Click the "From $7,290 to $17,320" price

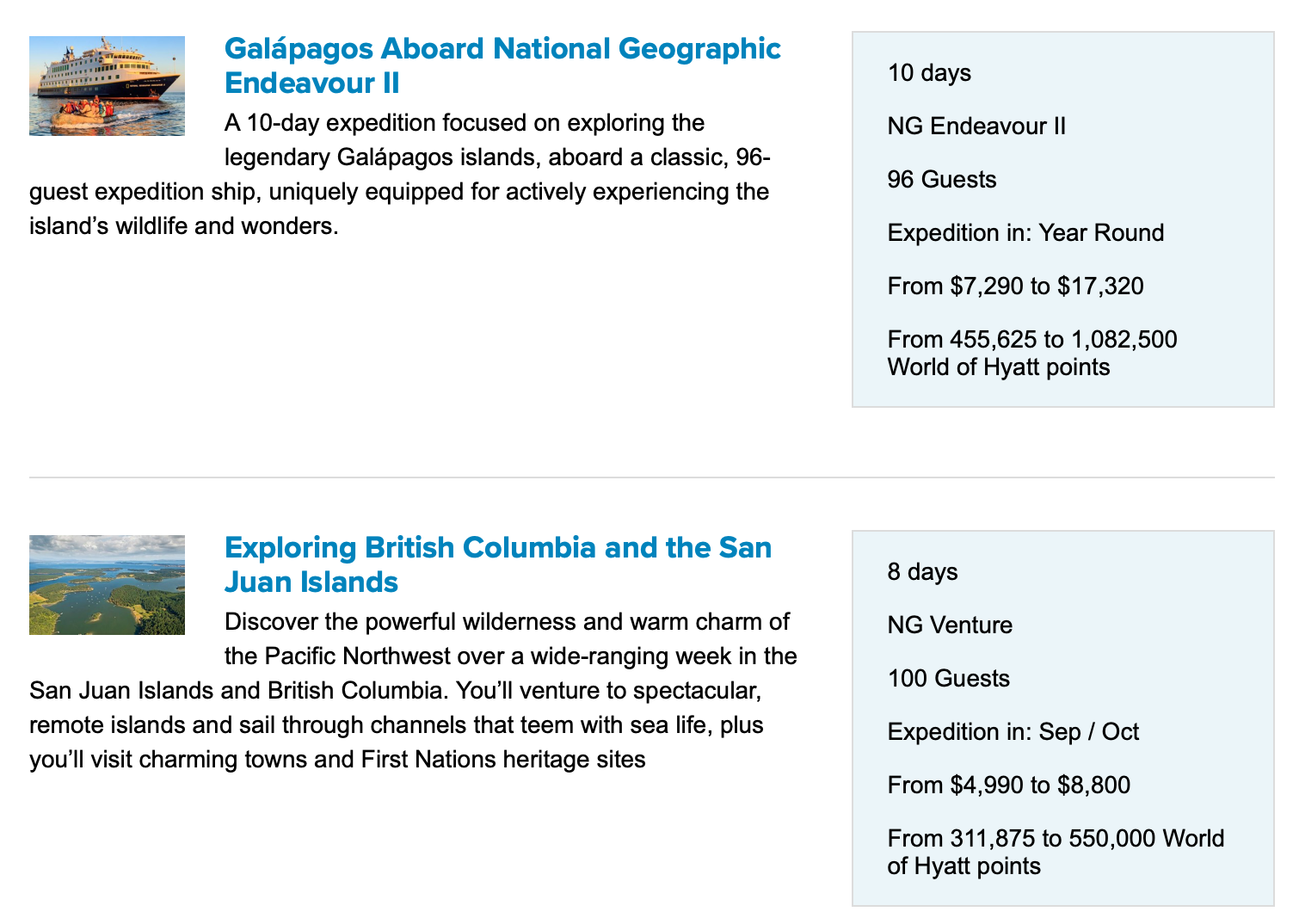coord(1015,286)
